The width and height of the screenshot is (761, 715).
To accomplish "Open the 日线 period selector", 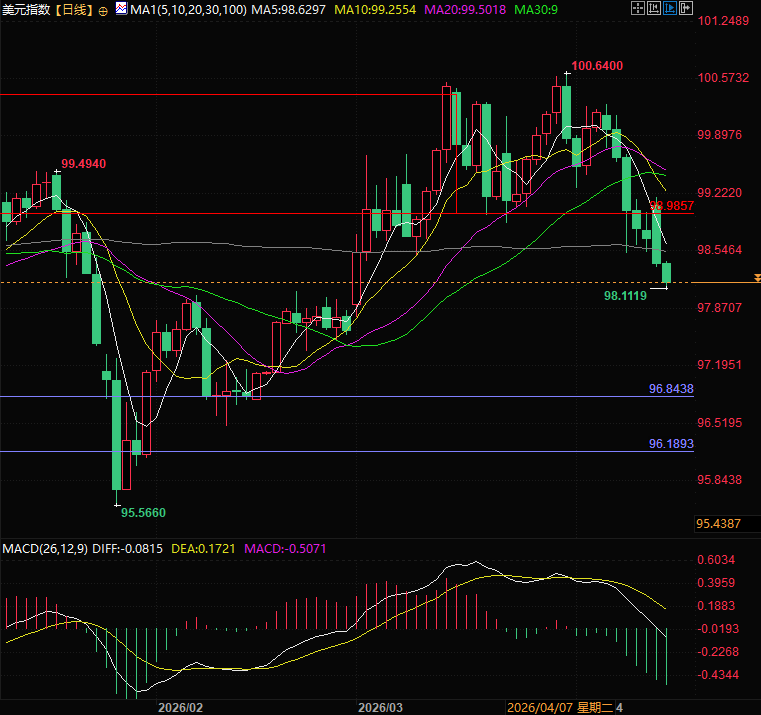I will coord(72,9).
